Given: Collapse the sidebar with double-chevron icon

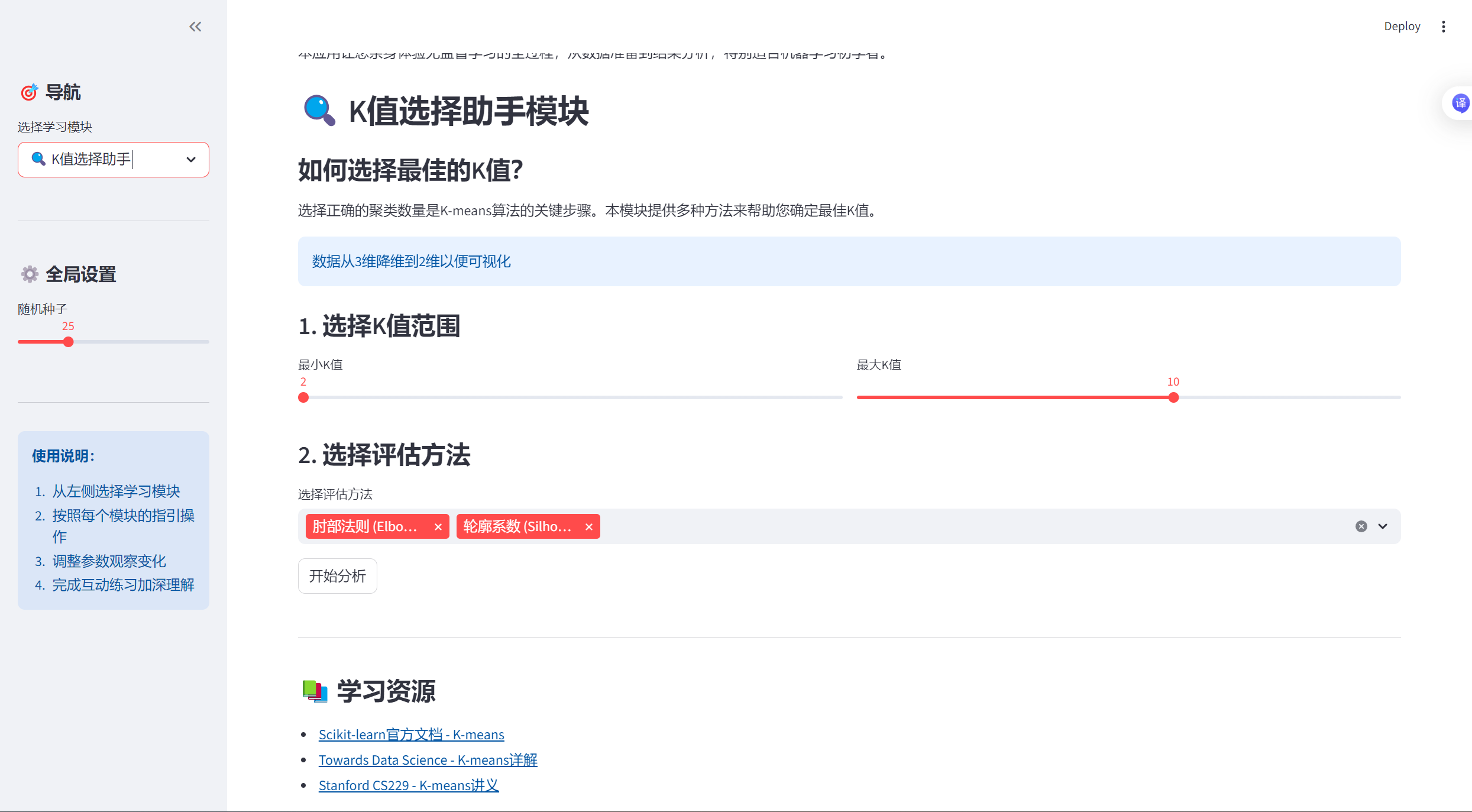Looking at the screenshot, I should coord(195,27).
